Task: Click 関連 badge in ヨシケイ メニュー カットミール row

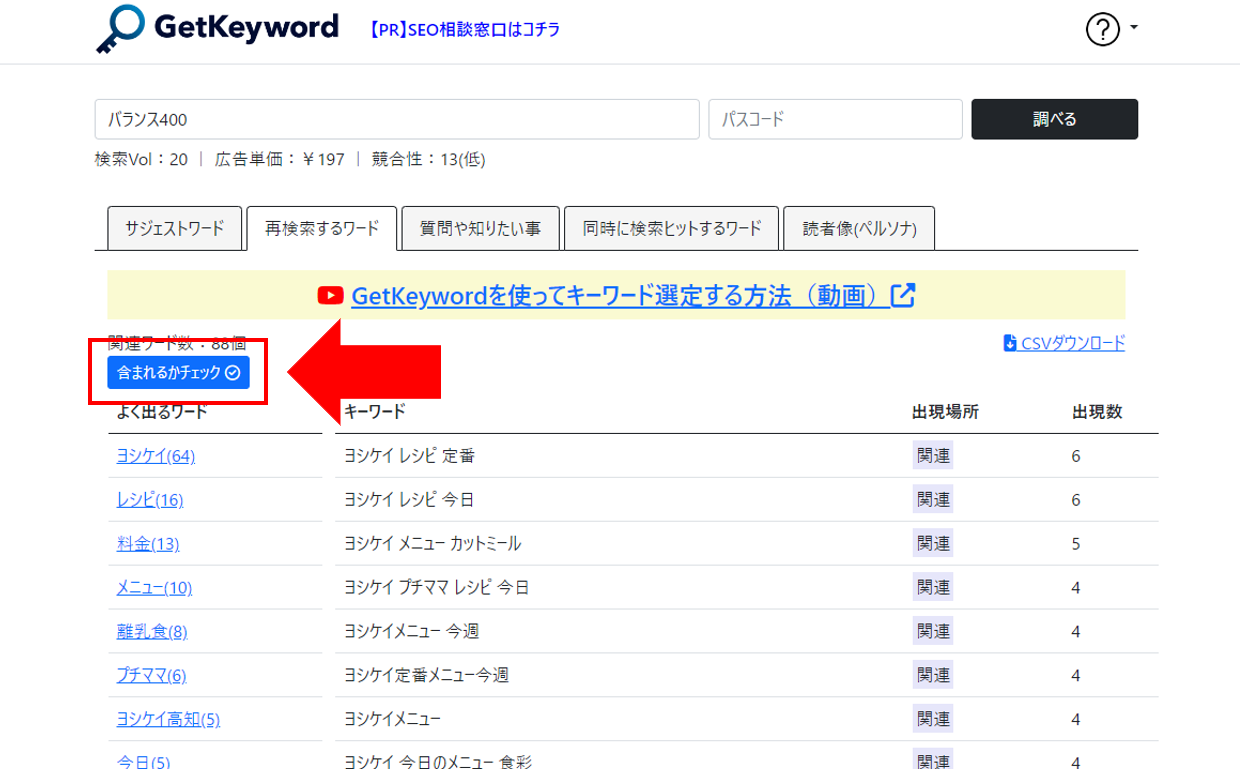Action: tap(933, 544)
